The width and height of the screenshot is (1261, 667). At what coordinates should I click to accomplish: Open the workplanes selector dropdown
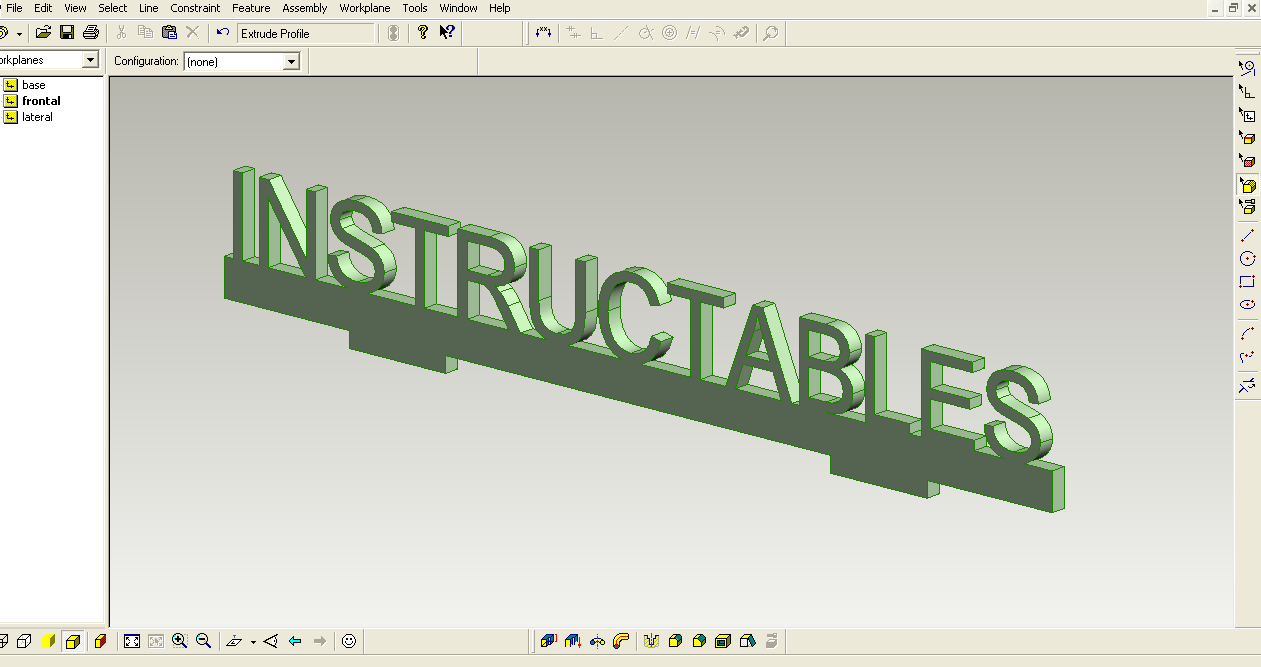(x=90, y=60)
